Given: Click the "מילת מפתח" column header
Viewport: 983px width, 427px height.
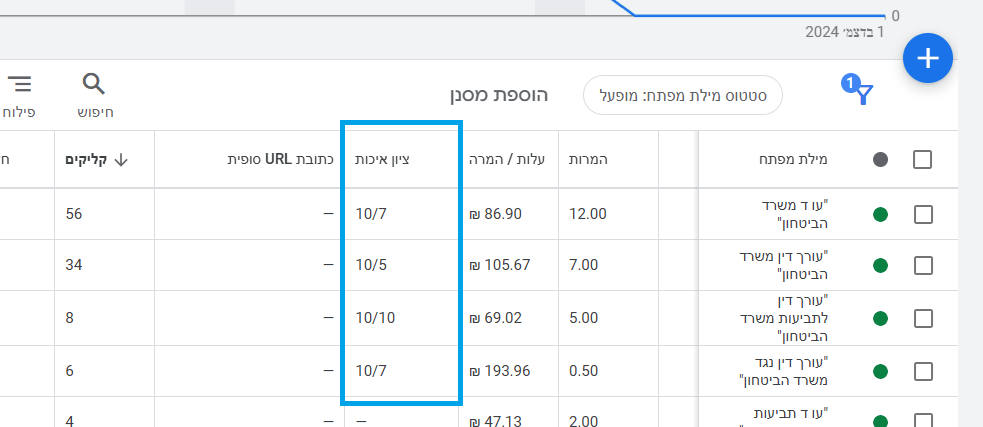Looking at the screenshot, I should tap(794, 160).
